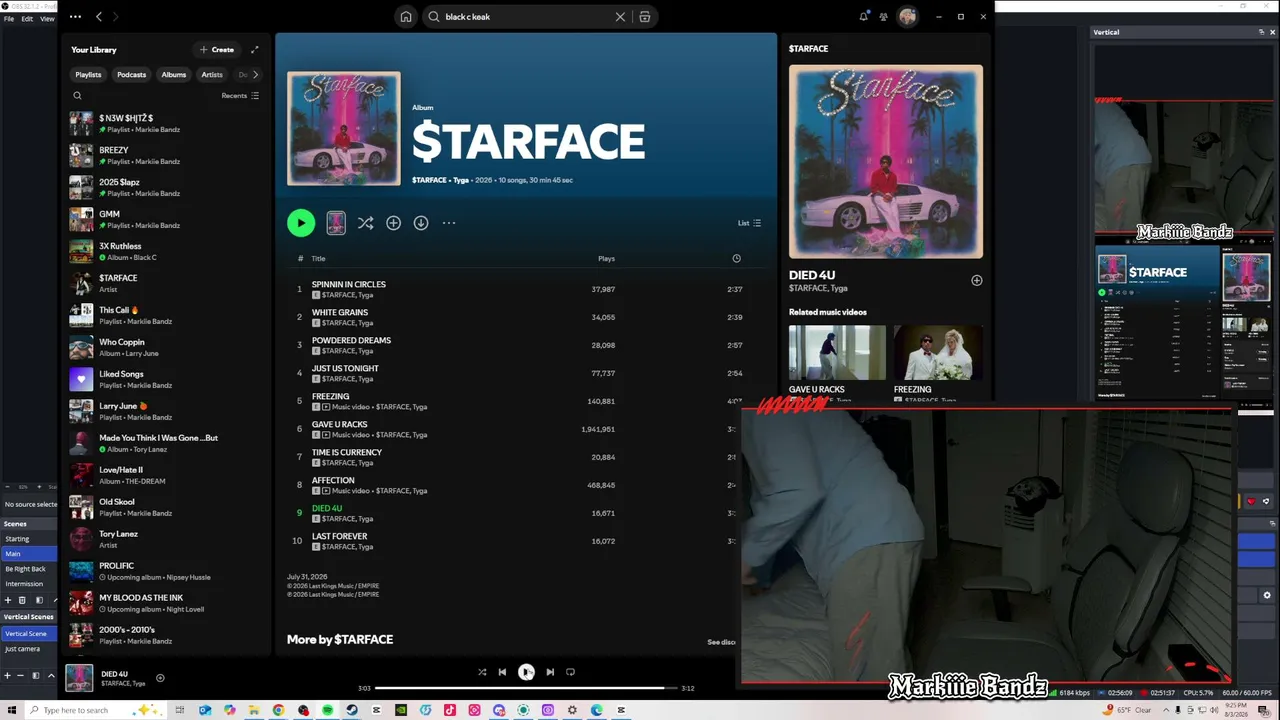The width and height of the screenshot is (1280, 720).
Task: Go back using the Spotify back arrow
Action: (x=99, y=17)
